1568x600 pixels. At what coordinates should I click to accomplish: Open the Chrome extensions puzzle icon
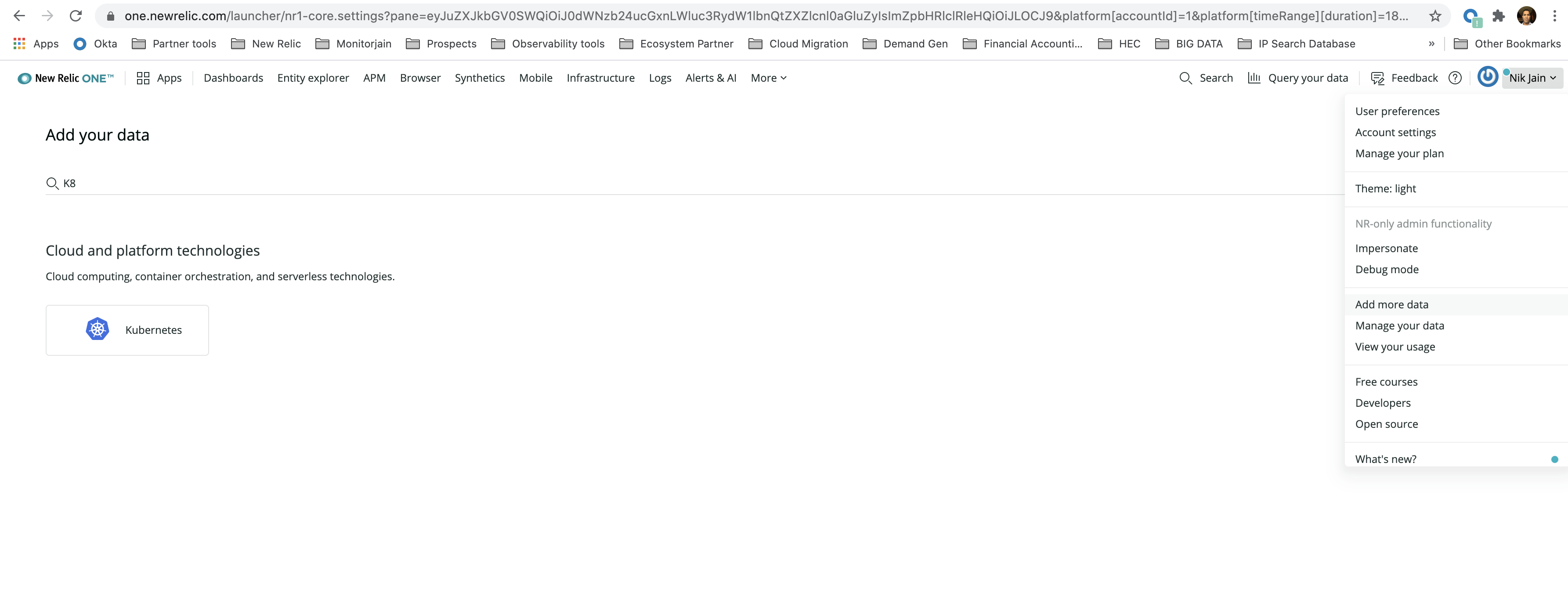(1498, 16)
